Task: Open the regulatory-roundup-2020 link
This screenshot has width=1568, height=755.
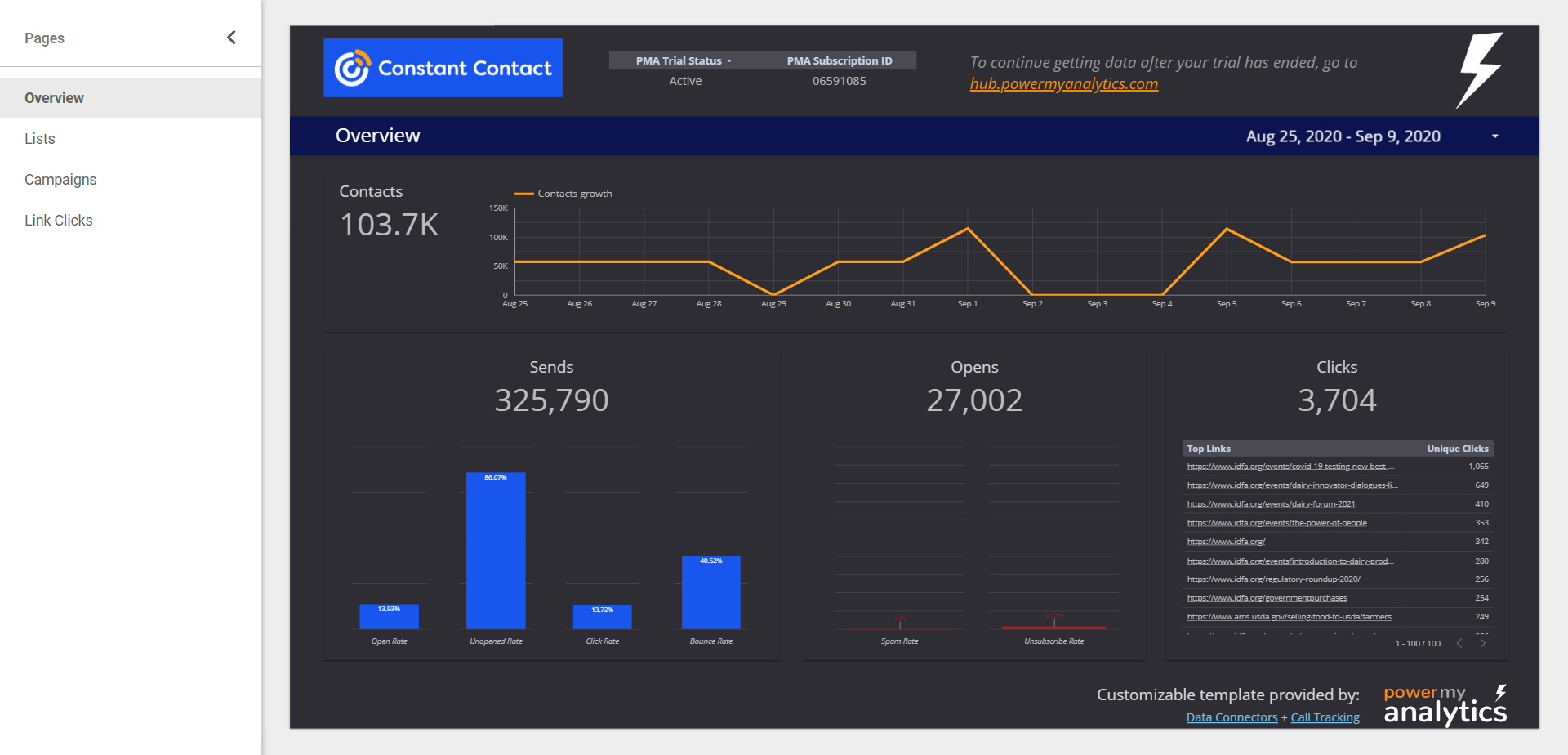Action: pos(1273,579)
